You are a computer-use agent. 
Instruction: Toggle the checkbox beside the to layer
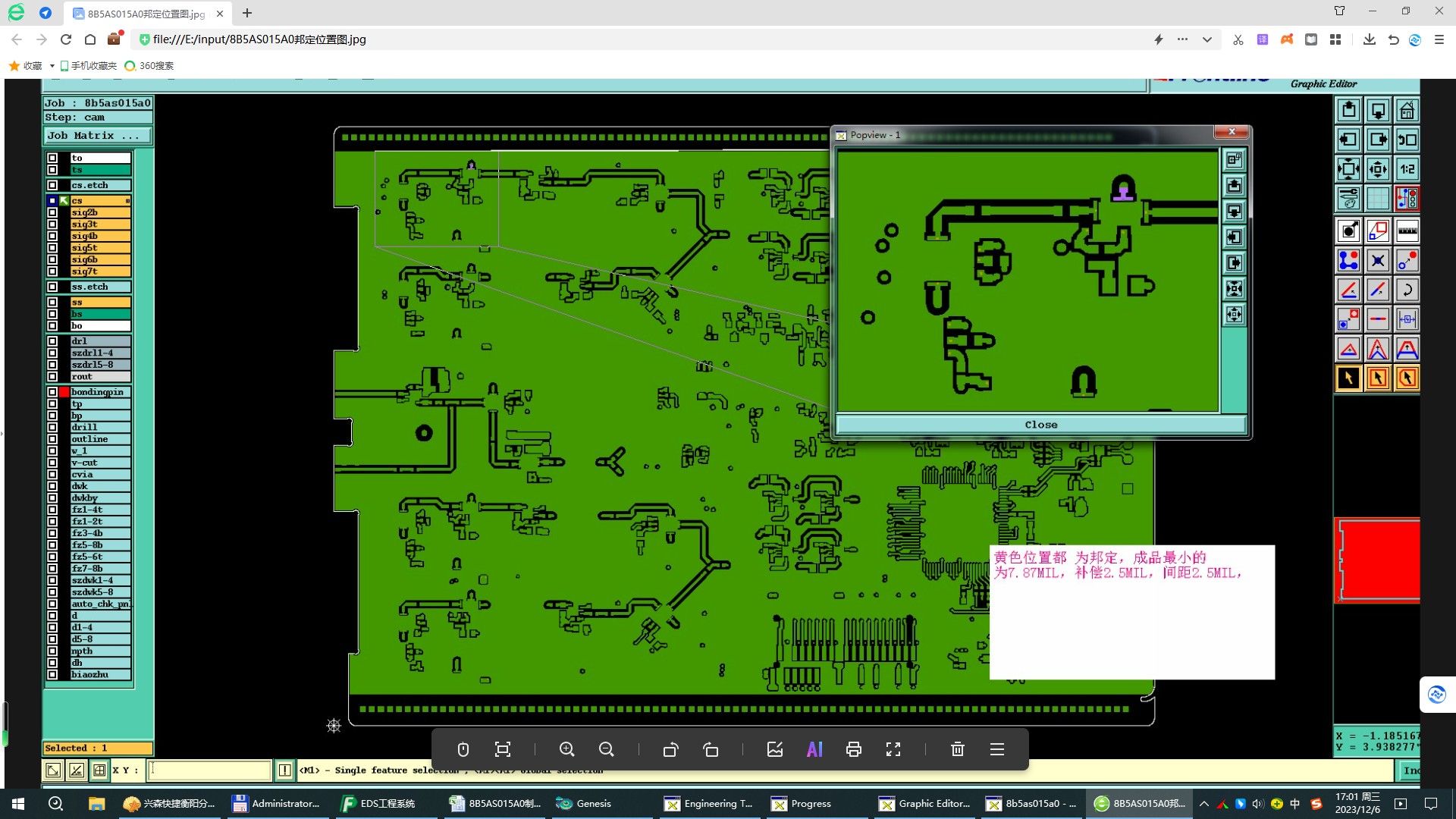pyautogui.click(x=52, y=158)
